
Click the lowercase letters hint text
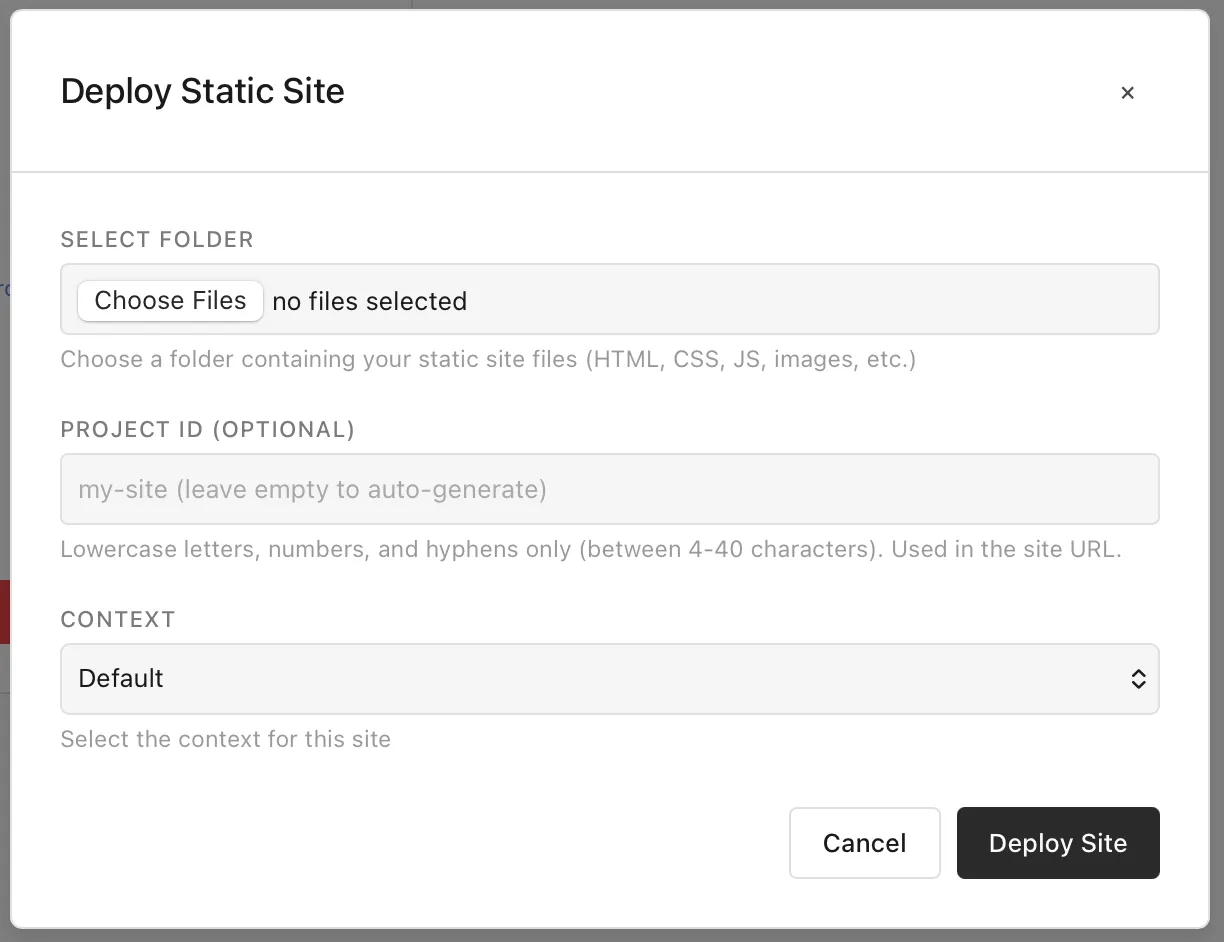(591, 549)
